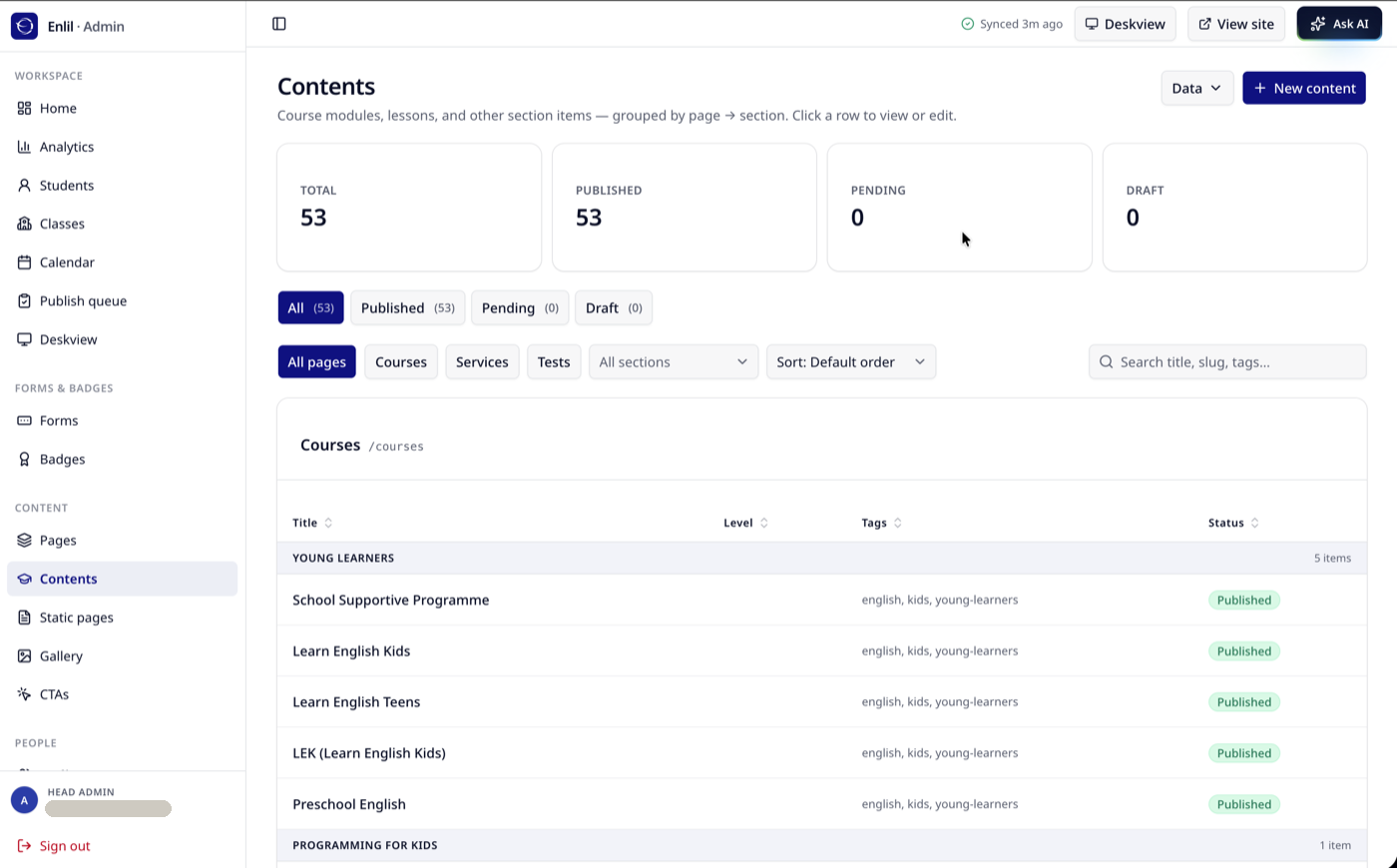
Task: Click the Young Learners group header
Action: coord(821,558)
